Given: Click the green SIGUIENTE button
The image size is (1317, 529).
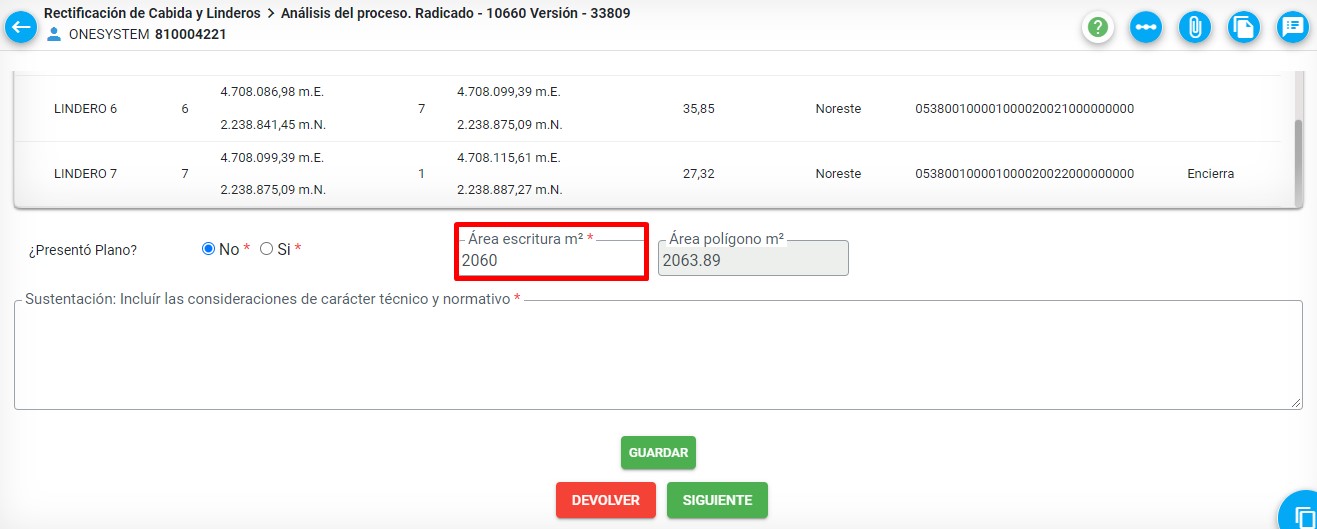Looking at the screenshot, I should 717,500.
